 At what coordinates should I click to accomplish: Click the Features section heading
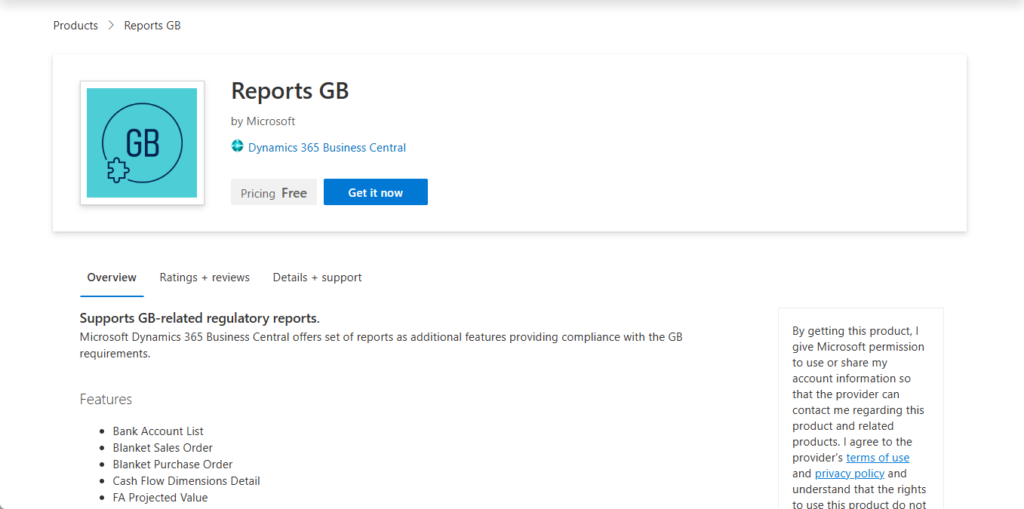pyautogui.click(x=106, y=399)
